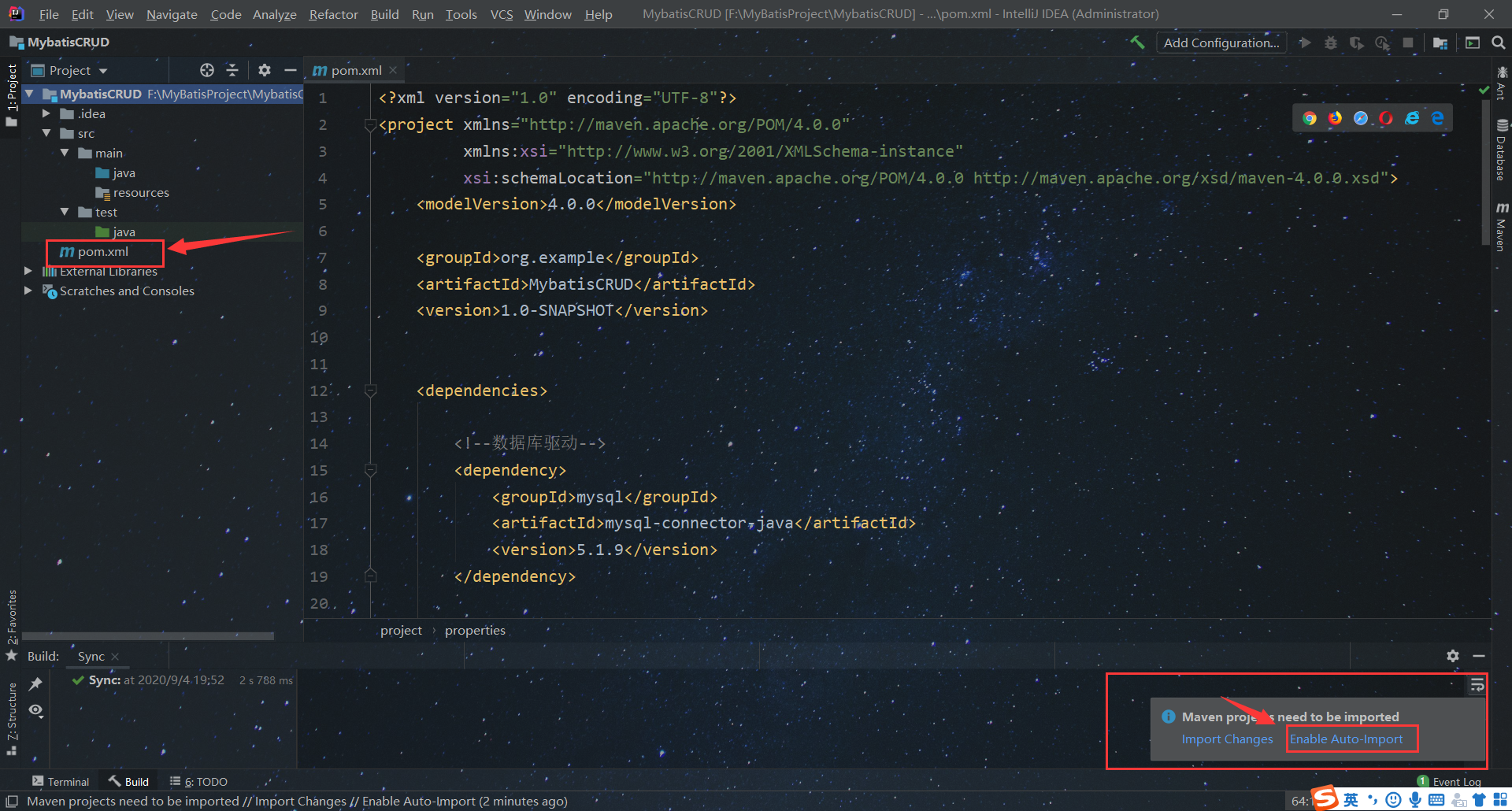
Task: Open the Project view dropdown
Action: click(69, 70)
